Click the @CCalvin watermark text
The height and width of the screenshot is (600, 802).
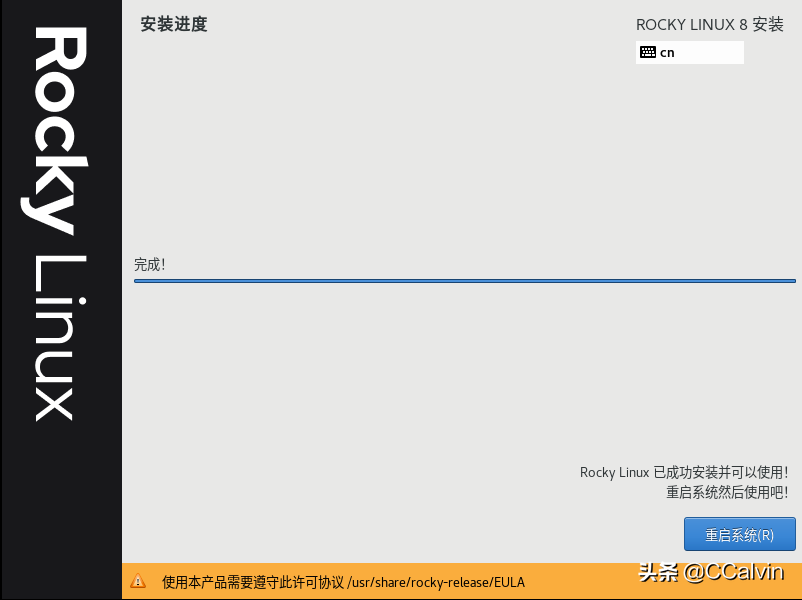tap(735, 573)
